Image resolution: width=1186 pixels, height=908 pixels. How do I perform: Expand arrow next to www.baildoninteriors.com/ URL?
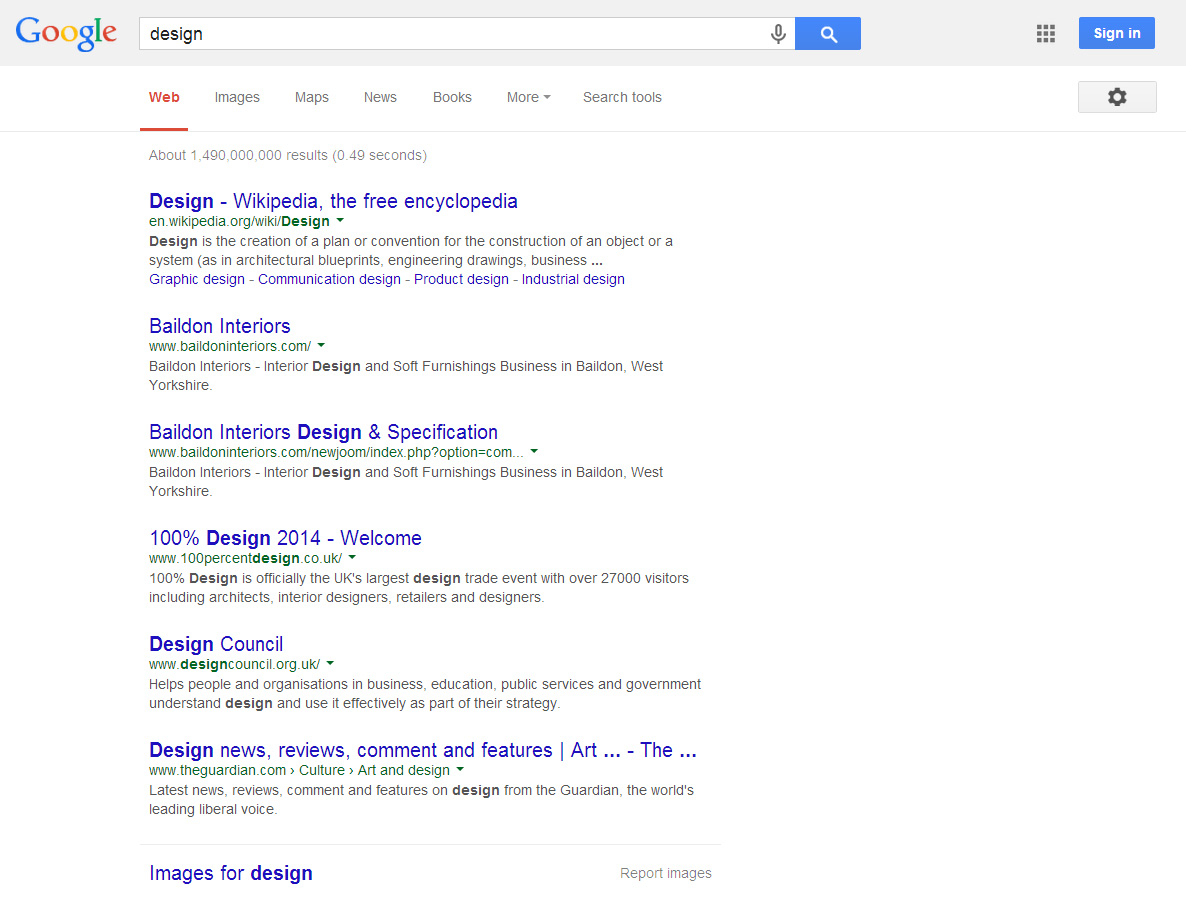click(321, 345)
